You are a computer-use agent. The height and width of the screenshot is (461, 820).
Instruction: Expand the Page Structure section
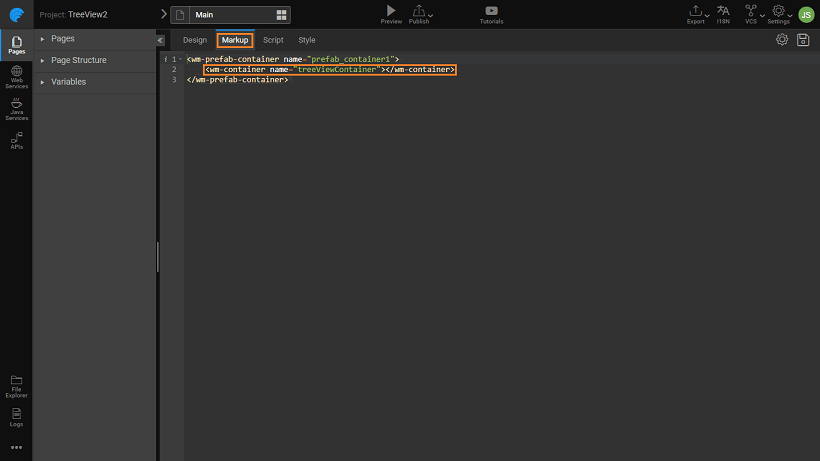42,60
